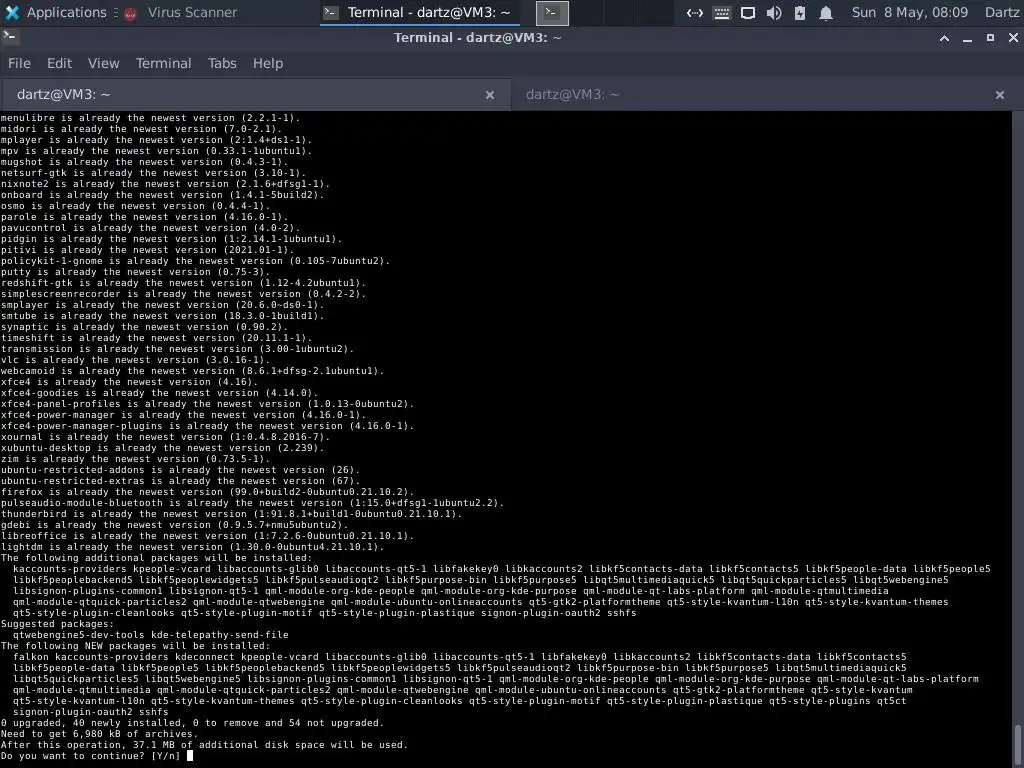
Task: Open the Edit menu
Action: [59, 63]
